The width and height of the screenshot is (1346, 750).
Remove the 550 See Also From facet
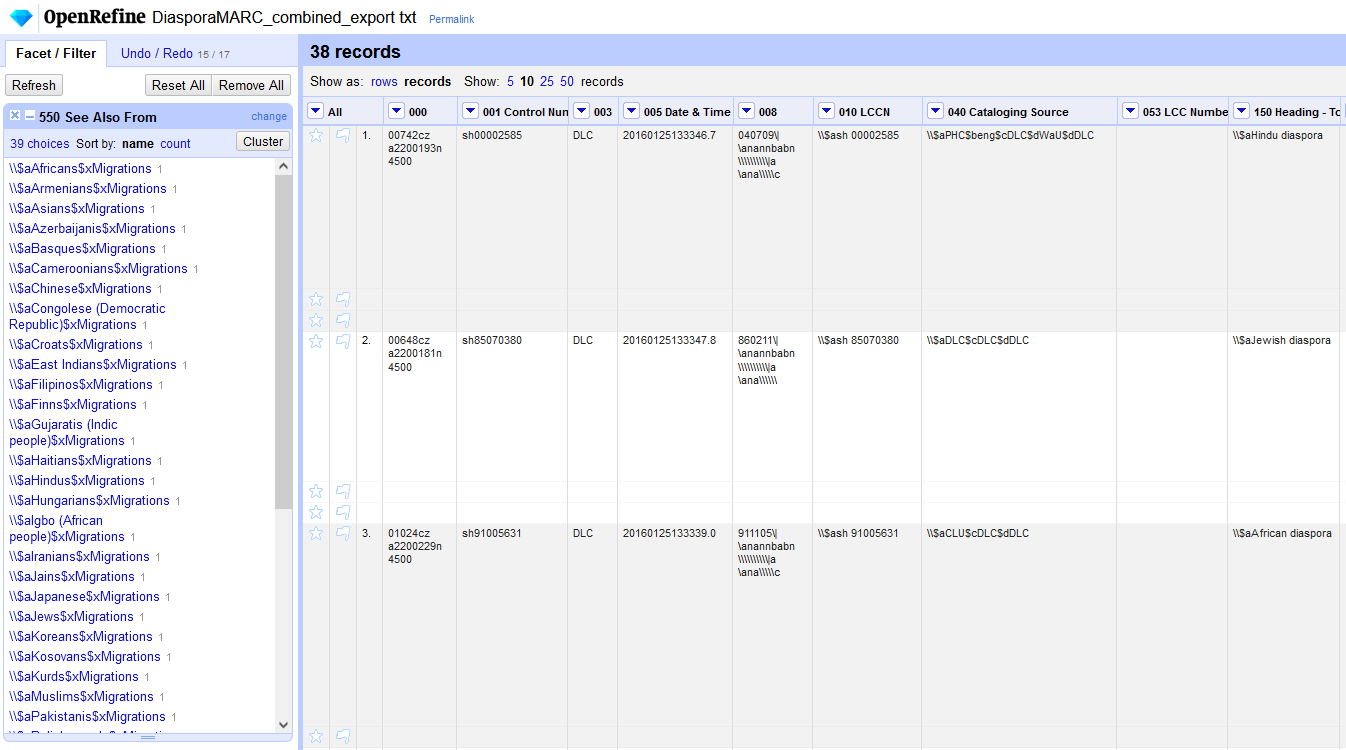(15, 116)
